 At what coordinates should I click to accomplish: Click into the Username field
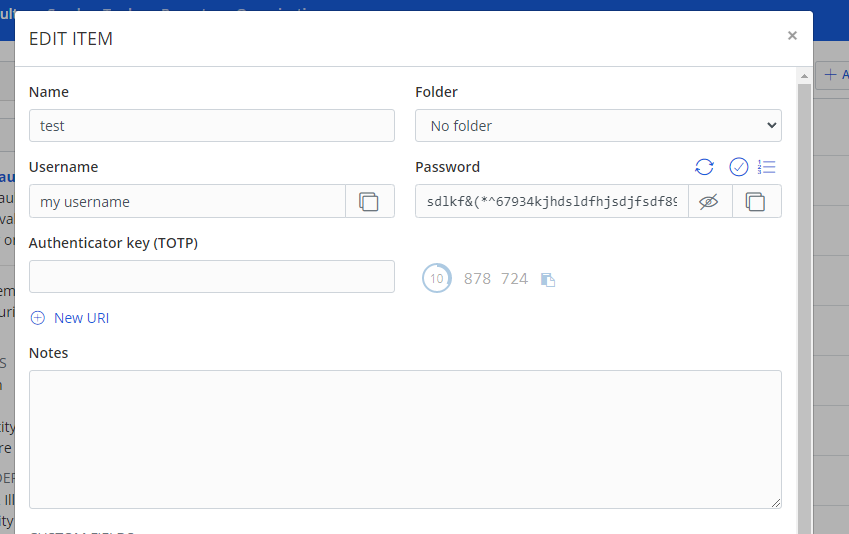pos(187,201)
